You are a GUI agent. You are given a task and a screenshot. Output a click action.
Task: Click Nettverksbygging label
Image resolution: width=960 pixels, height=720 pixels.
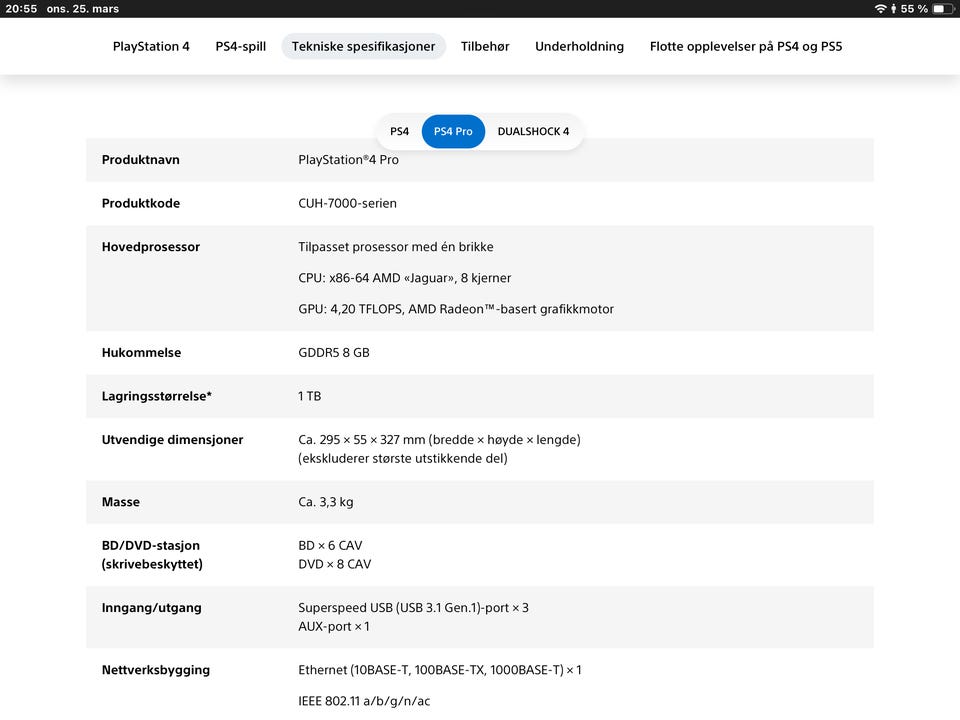click(156, 670)
